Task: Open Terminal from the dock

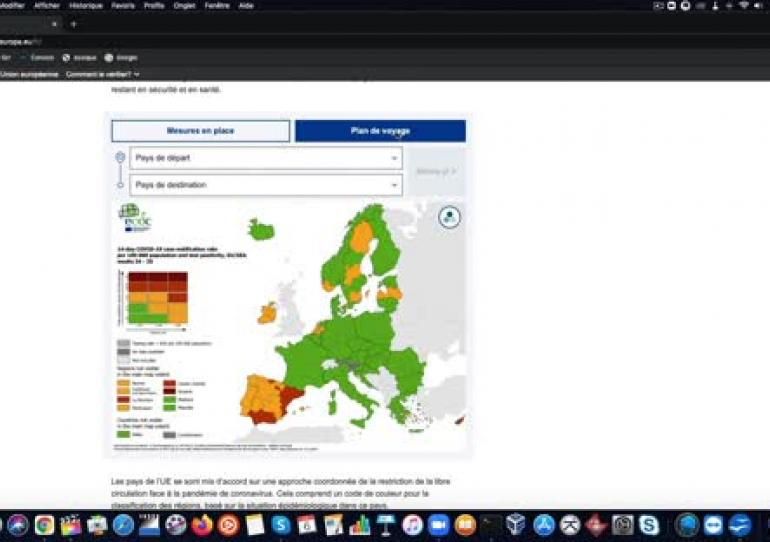Action: [x=491, y=525]
